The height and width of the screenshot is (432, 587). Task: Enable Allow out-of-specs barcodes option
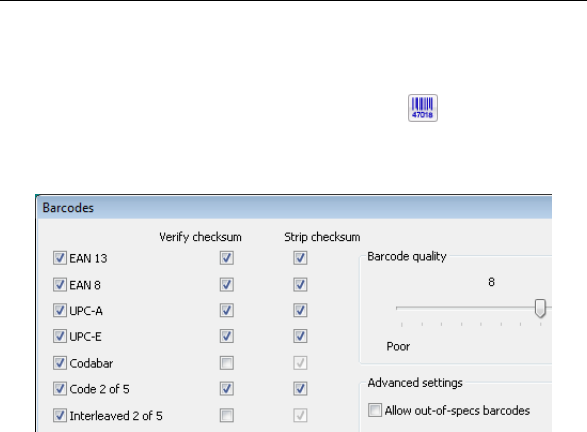(375, 410)
